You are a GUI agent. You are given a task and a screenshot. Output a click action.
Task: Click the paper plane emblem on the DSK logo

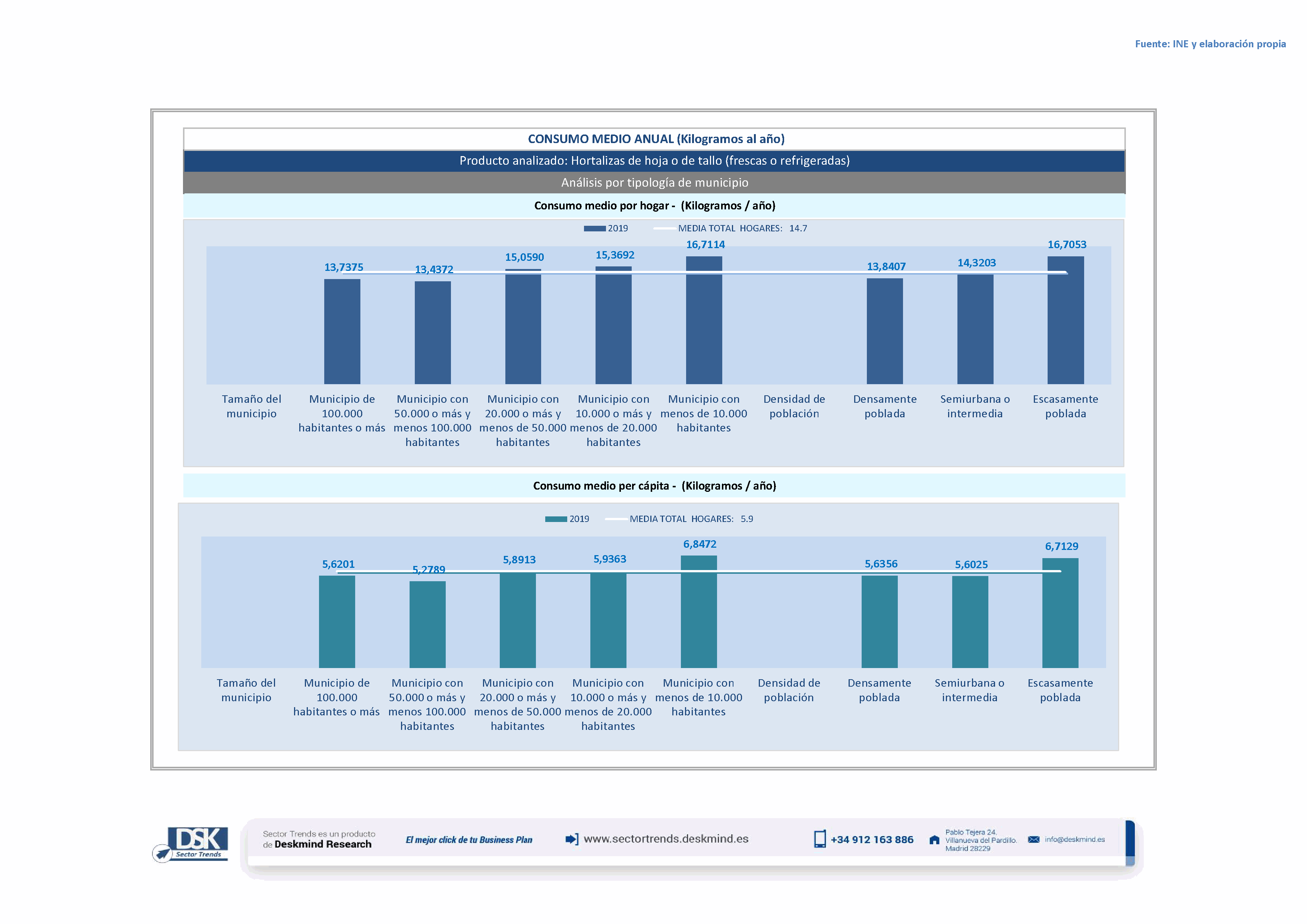pyautogui.click(x=163, y=854)
